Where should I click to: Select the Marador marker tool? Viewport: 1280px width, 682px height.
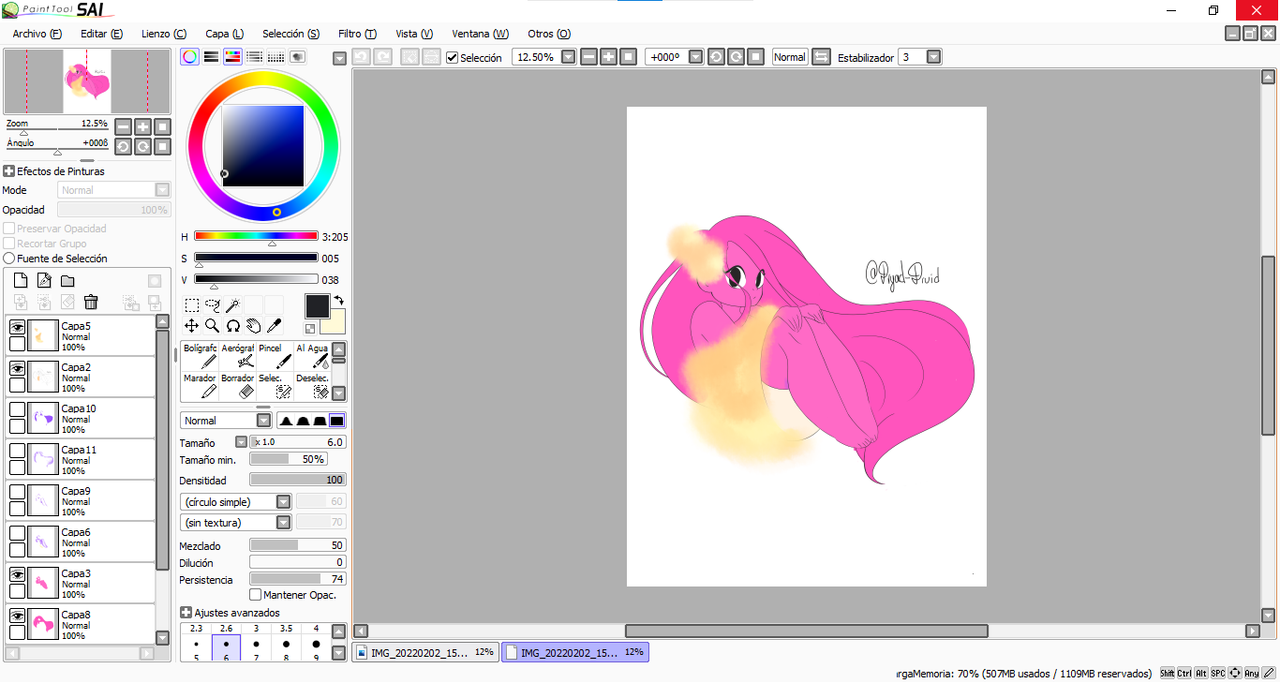click(x=200, y=386)
